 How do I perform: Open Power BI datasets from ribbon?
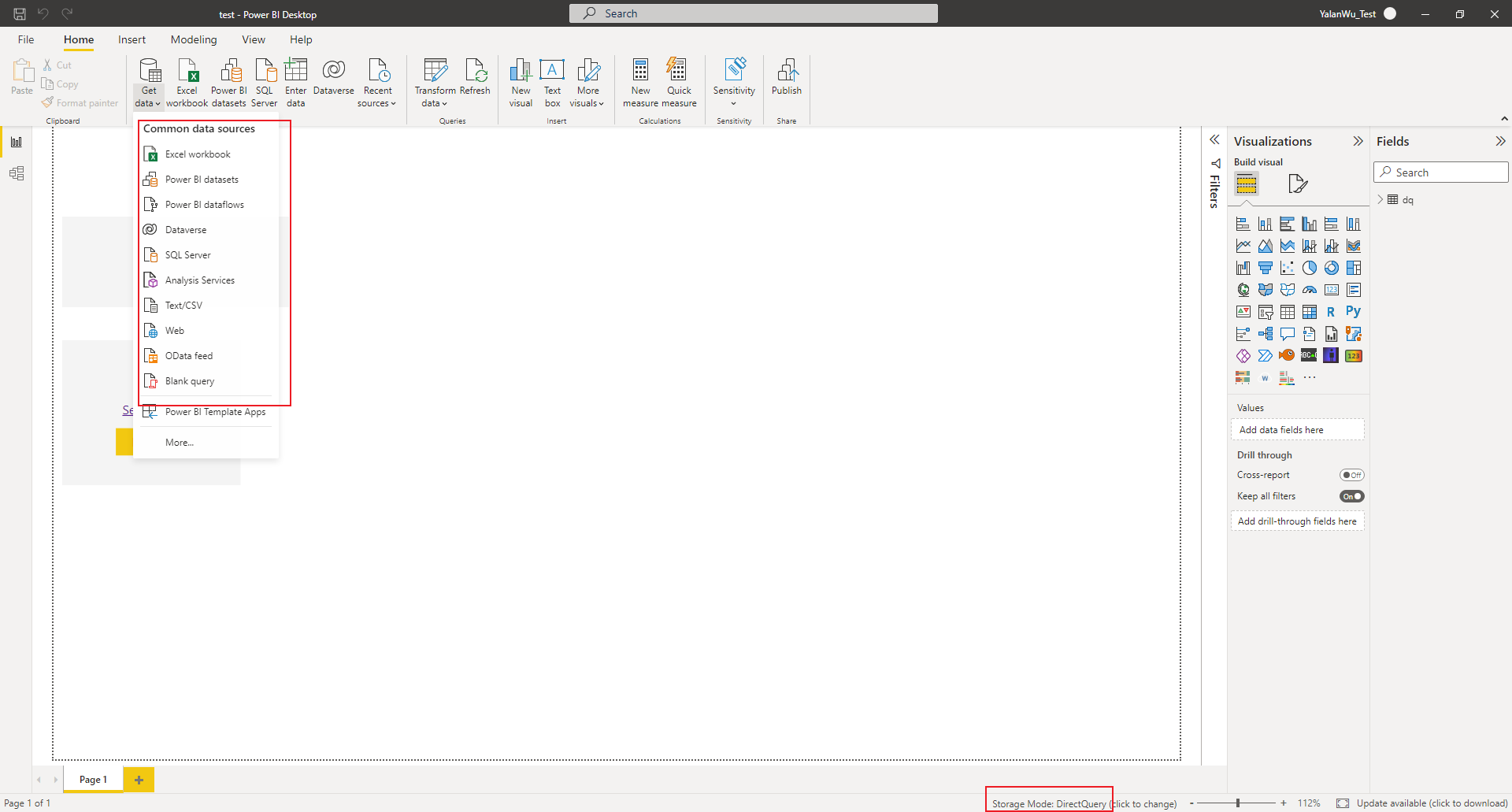(229, 82)
